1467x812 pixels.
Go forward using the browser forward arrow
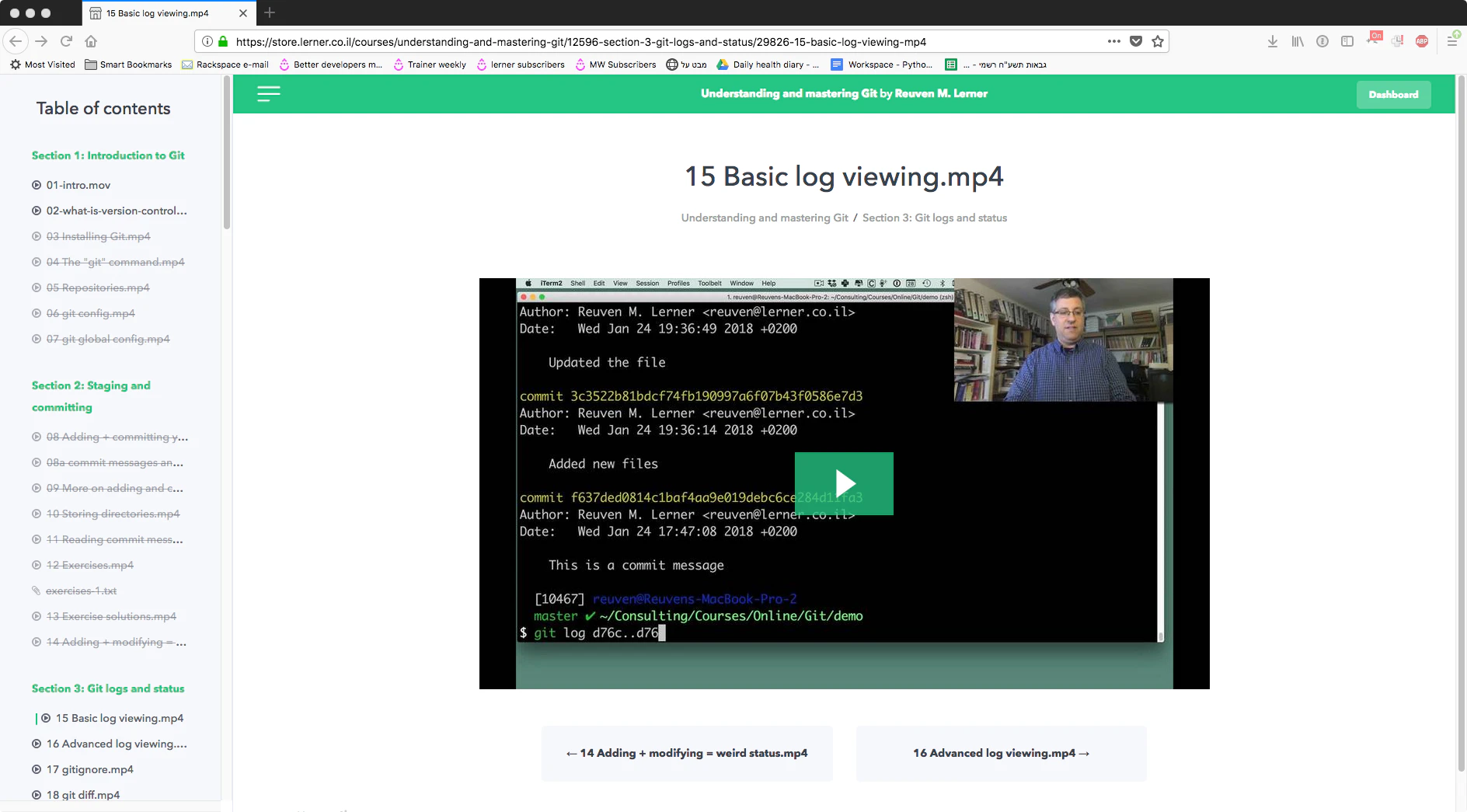(x=41, y=41)
